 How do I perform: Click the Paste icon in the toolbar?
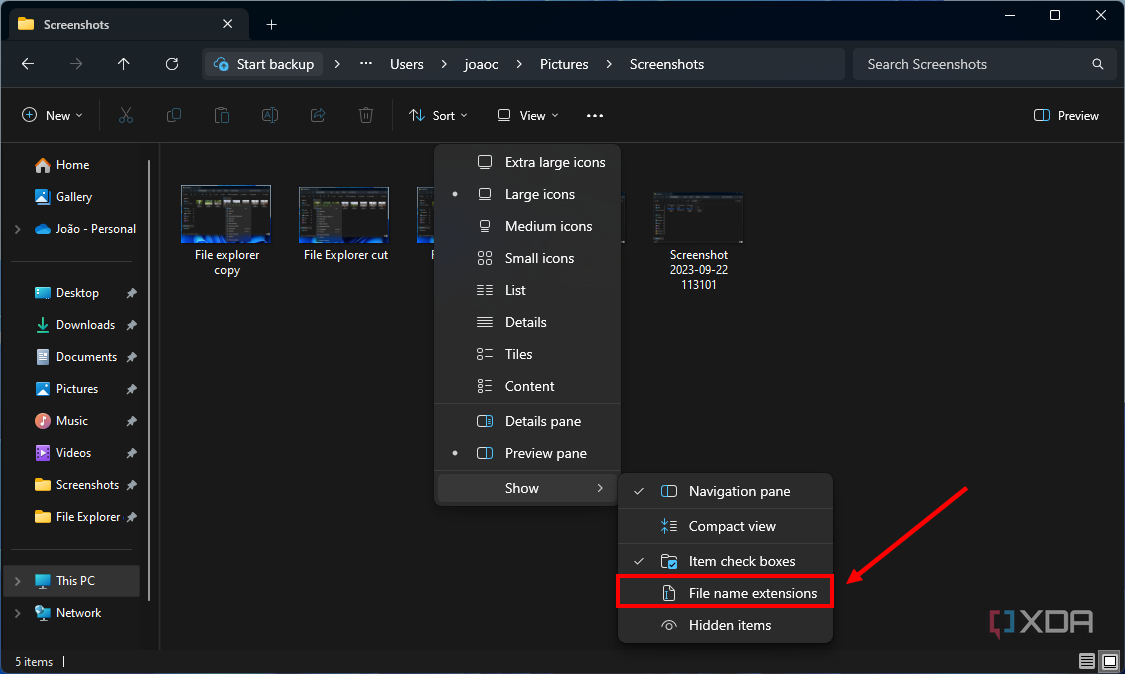pos(221,115)
